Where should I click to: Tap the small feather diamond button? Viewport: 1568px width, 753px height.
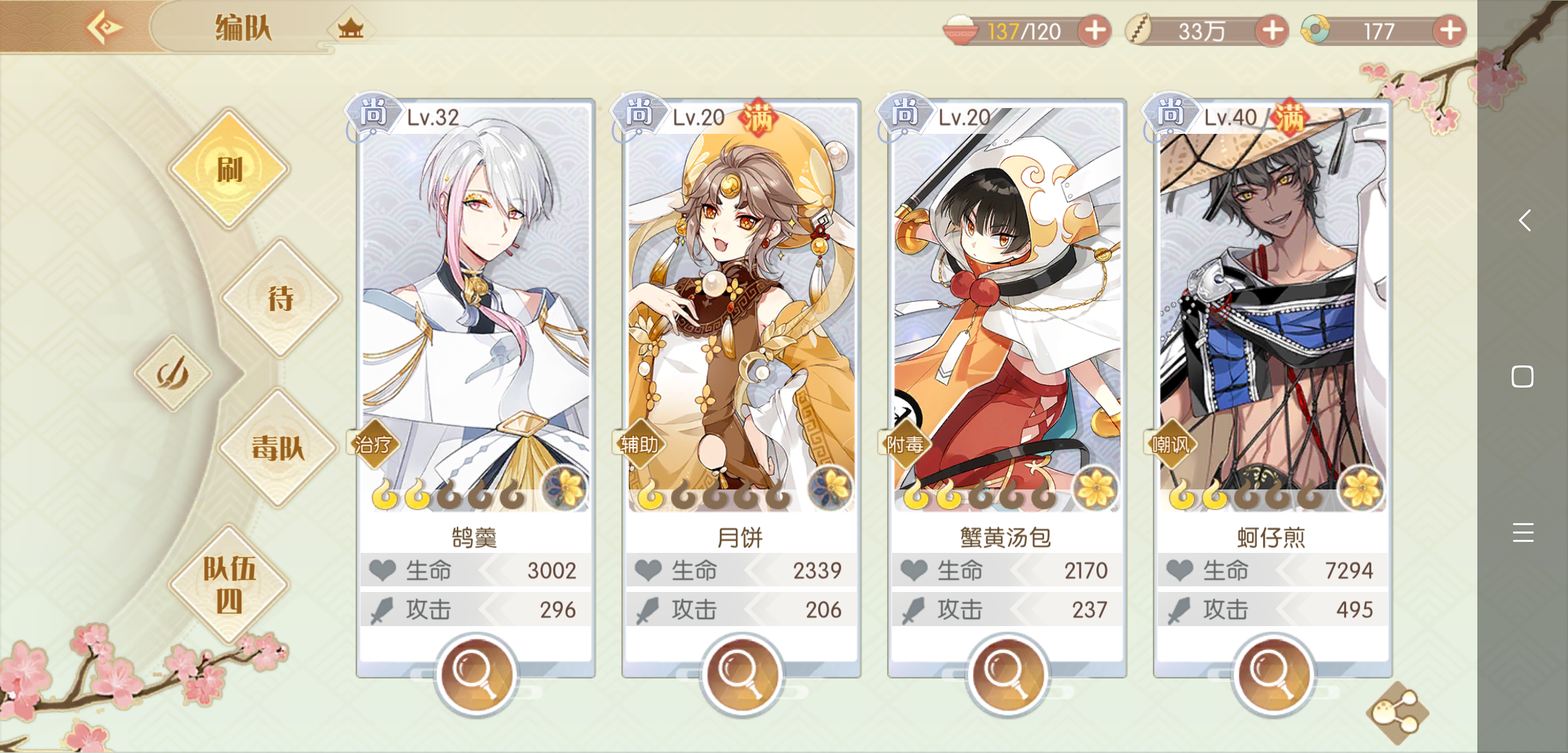pos(173,374)
